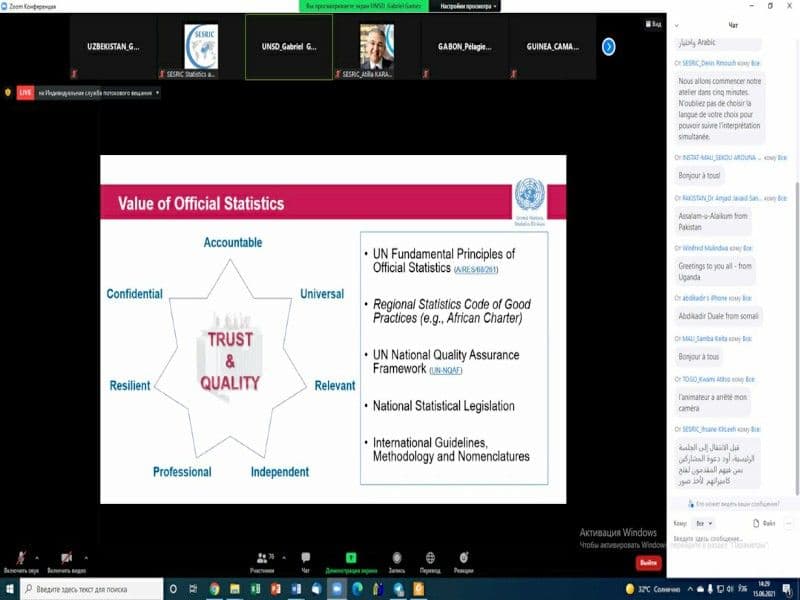Turn on the video camera
800x600 pixels.
tap(65, 558)
